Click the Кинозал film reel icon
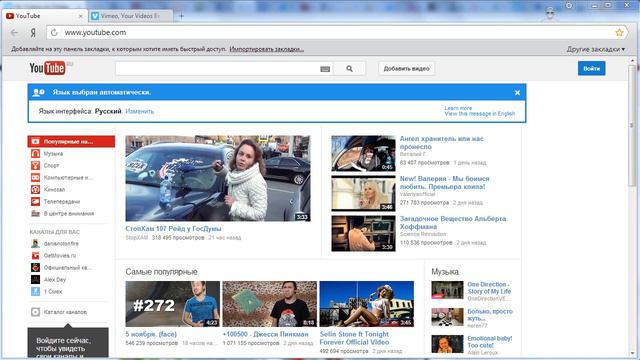The image size is (640, 360). [36, 189]
